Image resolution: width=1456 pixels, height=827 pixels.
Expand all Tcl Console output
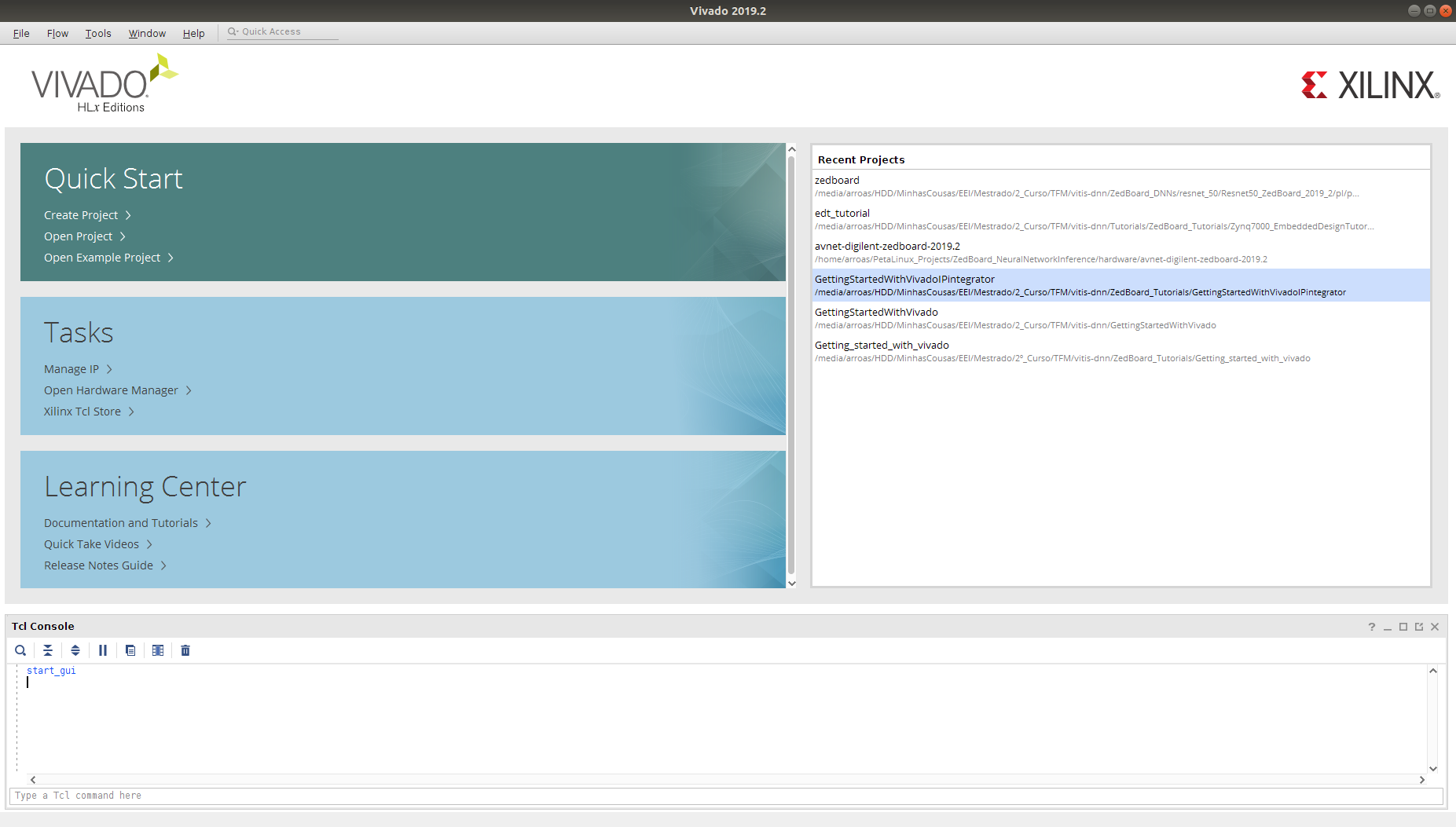point(75,650)
